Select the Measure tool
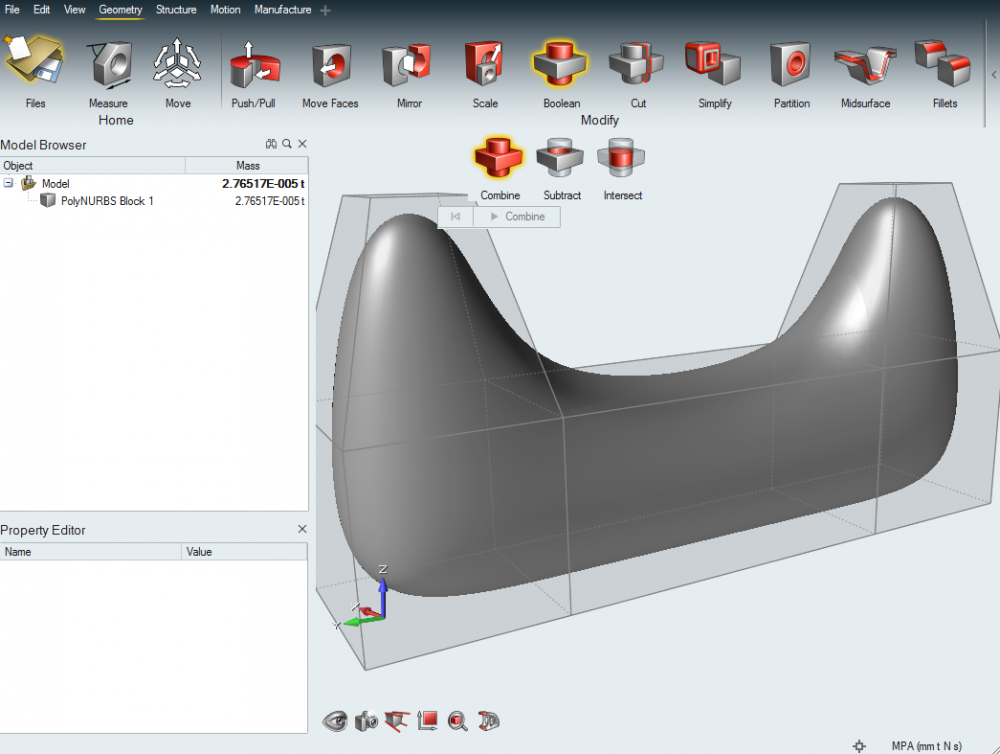Viewport: 1000px width, 754px height. click(x=109, y=64)
